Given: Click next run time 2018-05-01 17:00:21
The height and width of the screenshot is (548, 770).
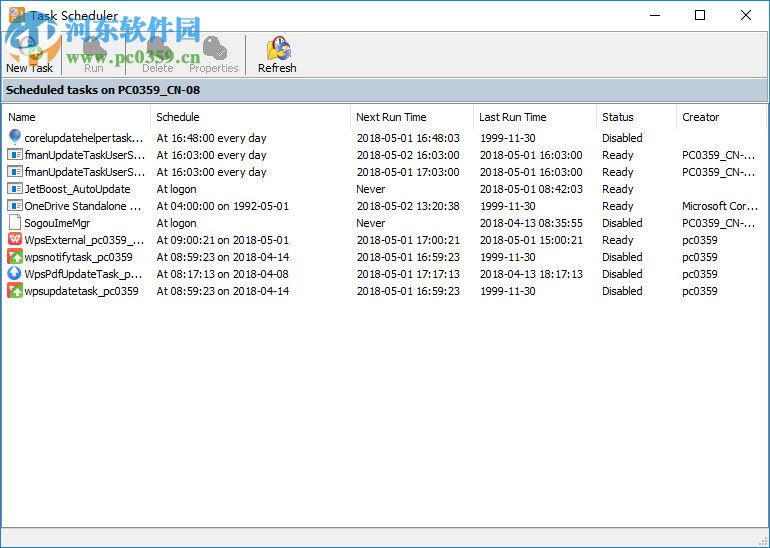Looking at the screenshot, I should pos(408,240).
